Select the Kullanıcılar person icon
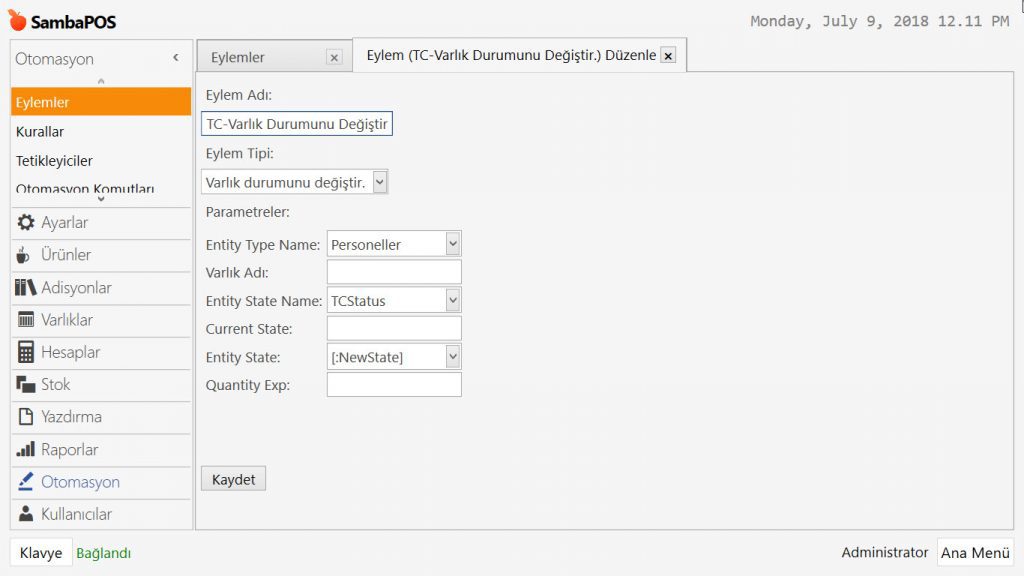 pyautogui.click(x=26, y=514)
